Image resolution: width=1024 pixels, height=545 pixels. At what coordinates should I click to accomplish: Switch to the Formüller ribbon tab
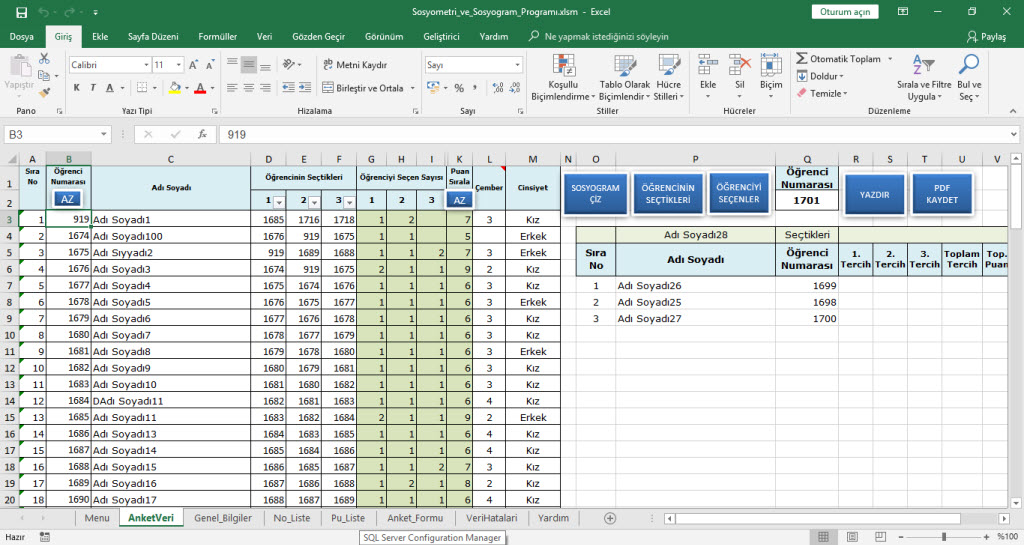[217, 37]
